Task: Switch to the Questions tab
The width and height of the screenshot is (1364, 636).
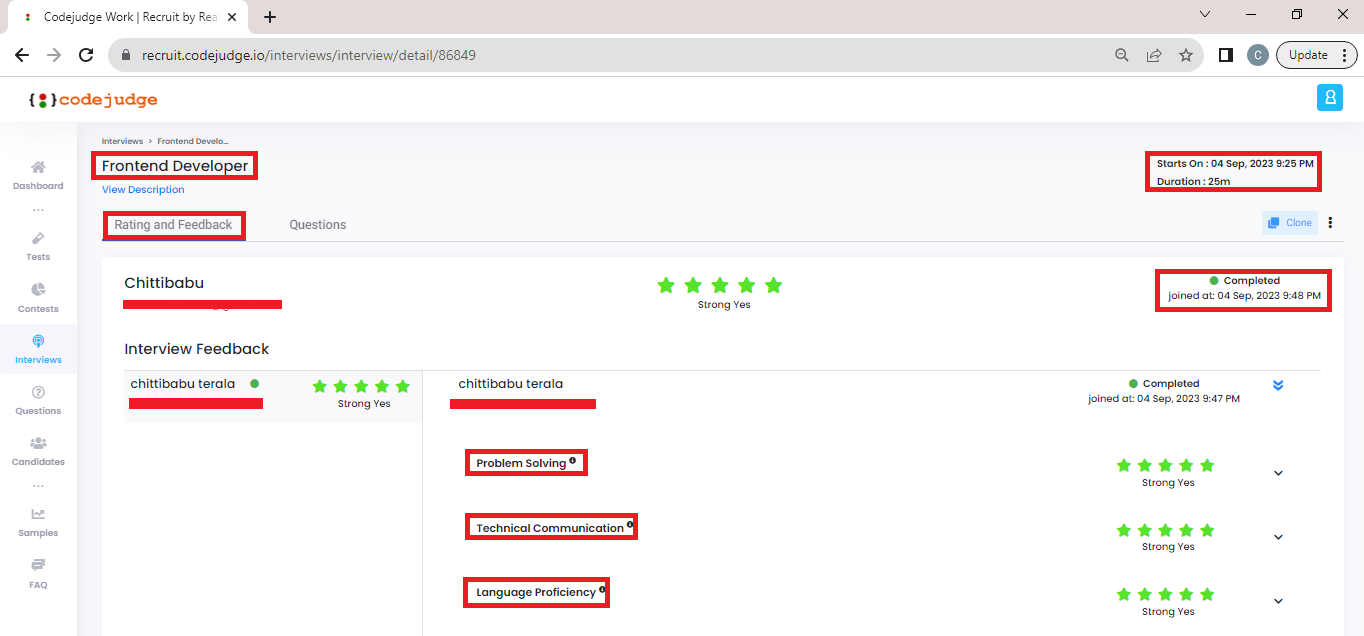Action: tap(317, 224)
